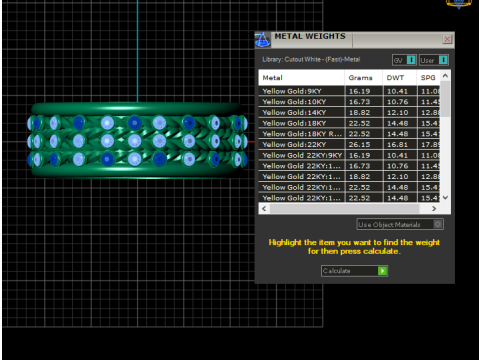Select the Yellow Gold:22KY row
The image size is (480, 360).
(349, 144)
